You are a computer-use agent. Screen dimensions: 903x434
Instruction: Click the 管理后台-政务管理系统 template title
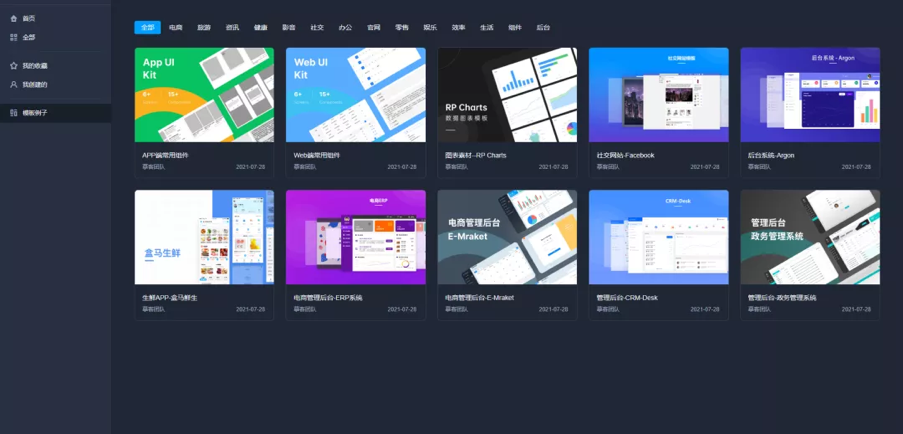782,298
